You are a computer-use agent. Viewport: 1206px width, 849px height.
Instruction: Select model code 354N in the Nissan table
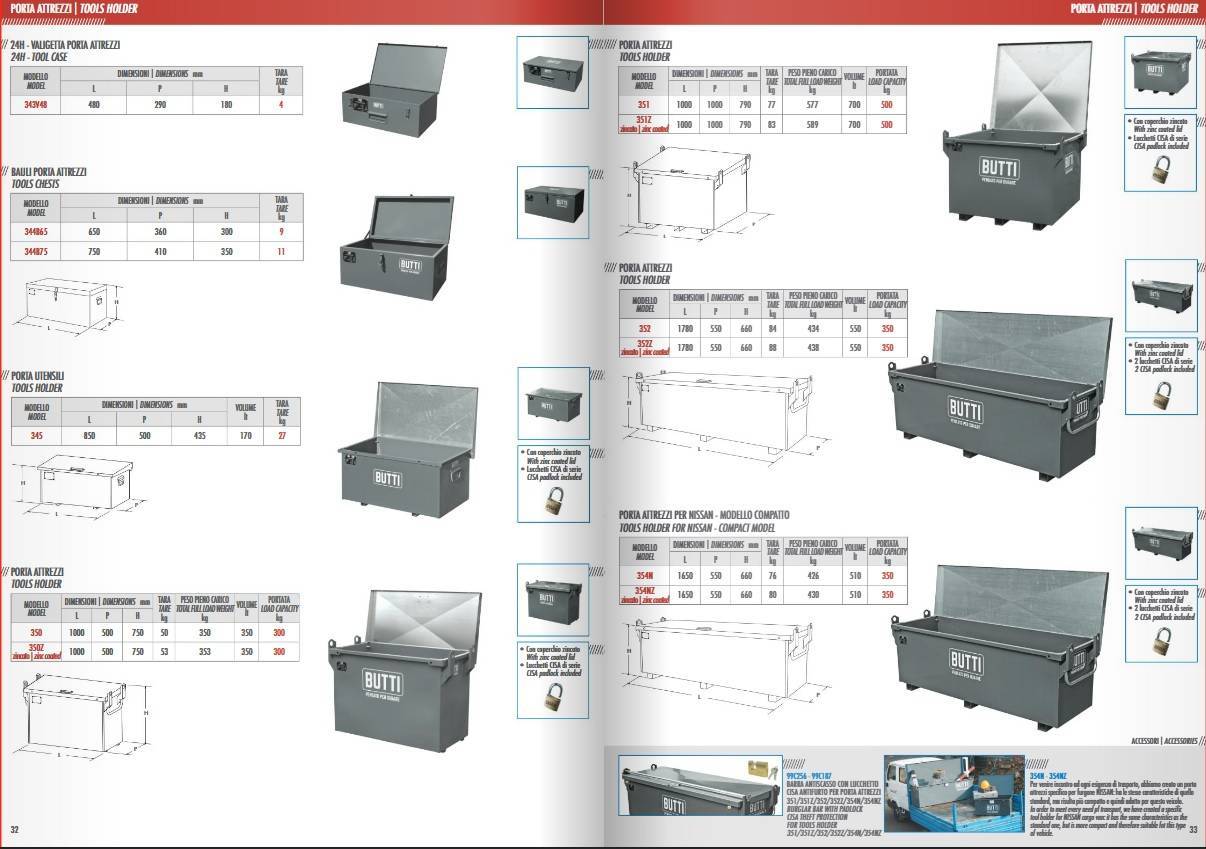pos(645,576)
